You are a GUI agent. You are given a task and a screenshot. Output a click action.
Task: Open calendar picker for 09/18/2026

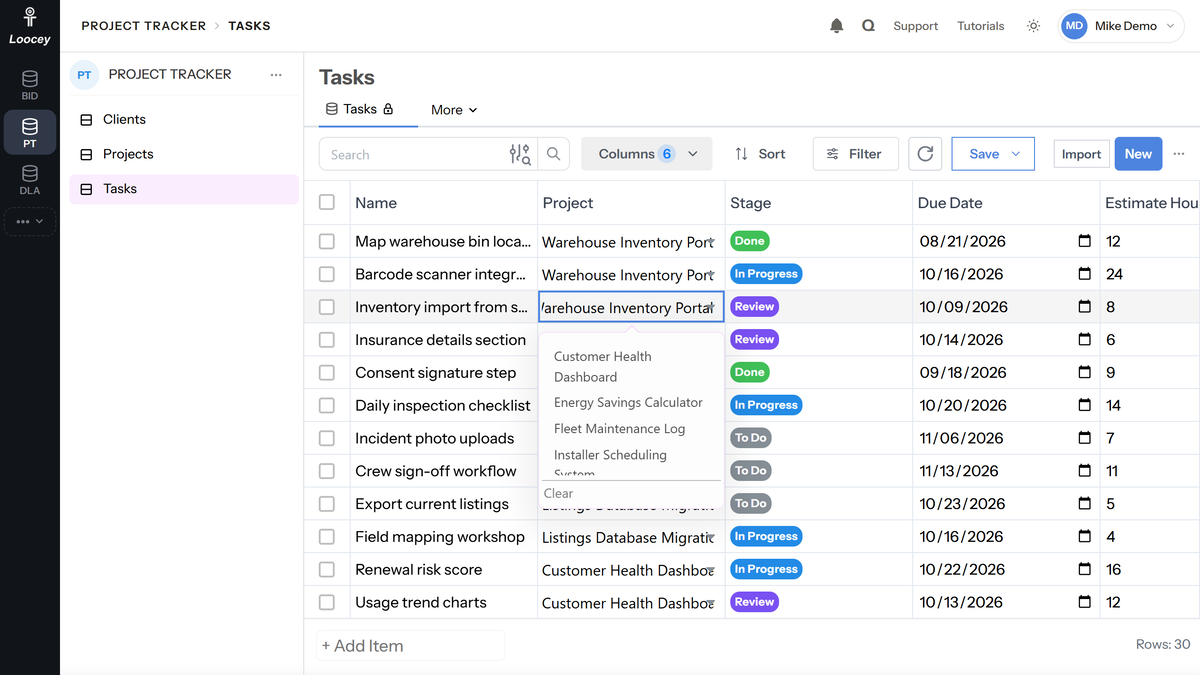click(x=1084, y=372)
